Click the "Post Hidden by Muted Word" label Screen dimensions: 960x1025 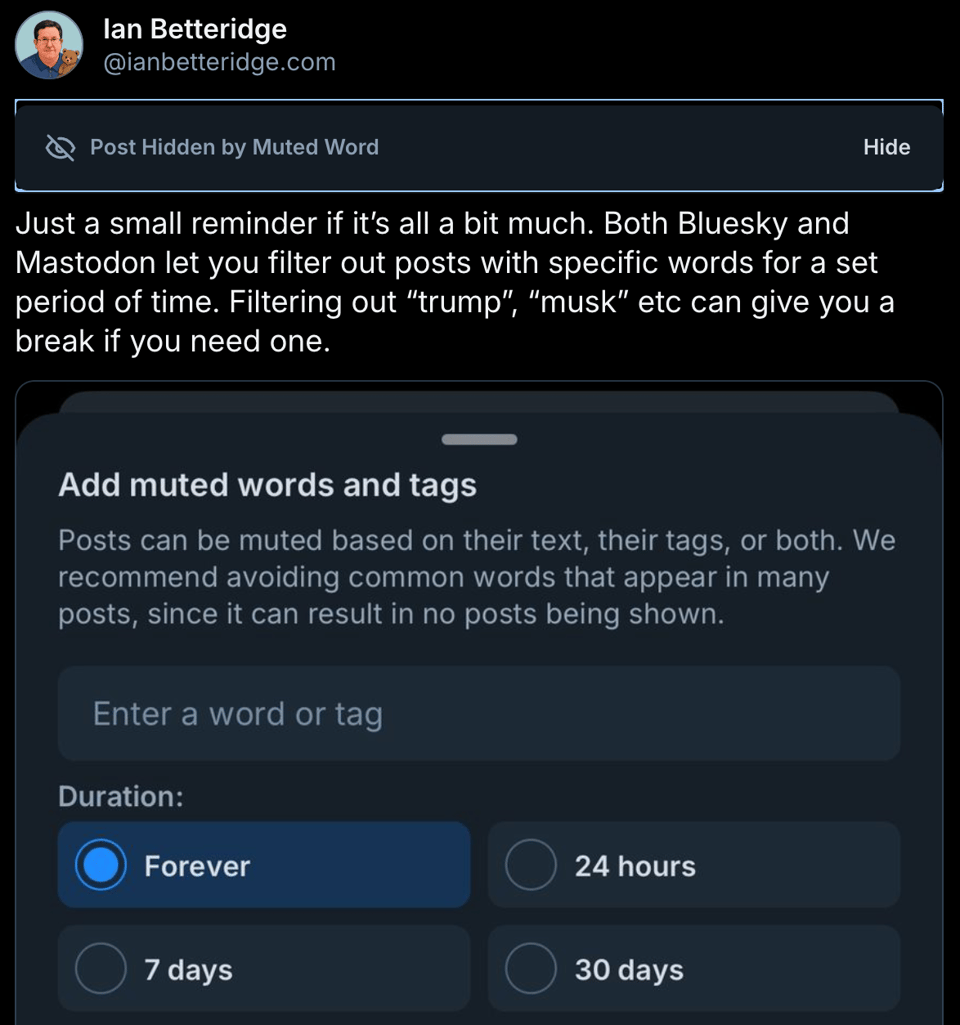[234, 148]
